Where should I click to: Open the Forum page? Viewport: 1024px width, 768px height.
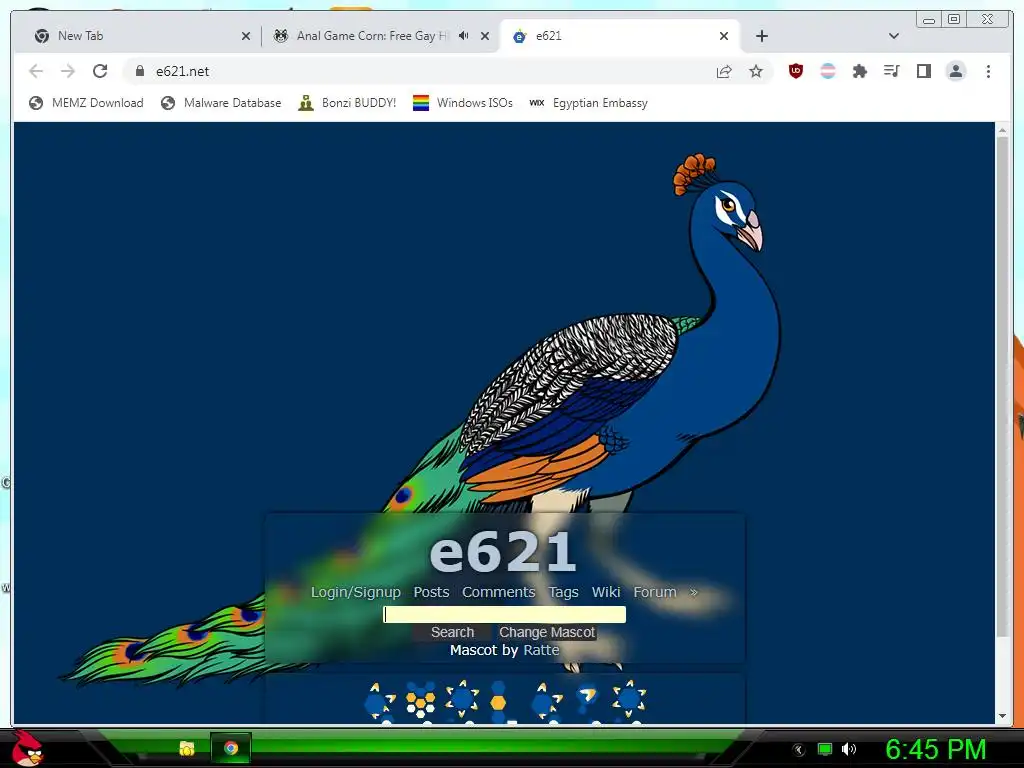(x=654, y=592)
